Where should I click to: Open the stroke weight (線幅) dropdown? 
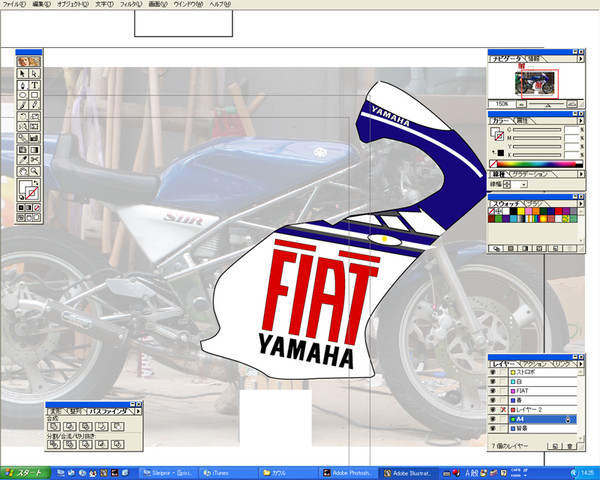coord(523,184)
